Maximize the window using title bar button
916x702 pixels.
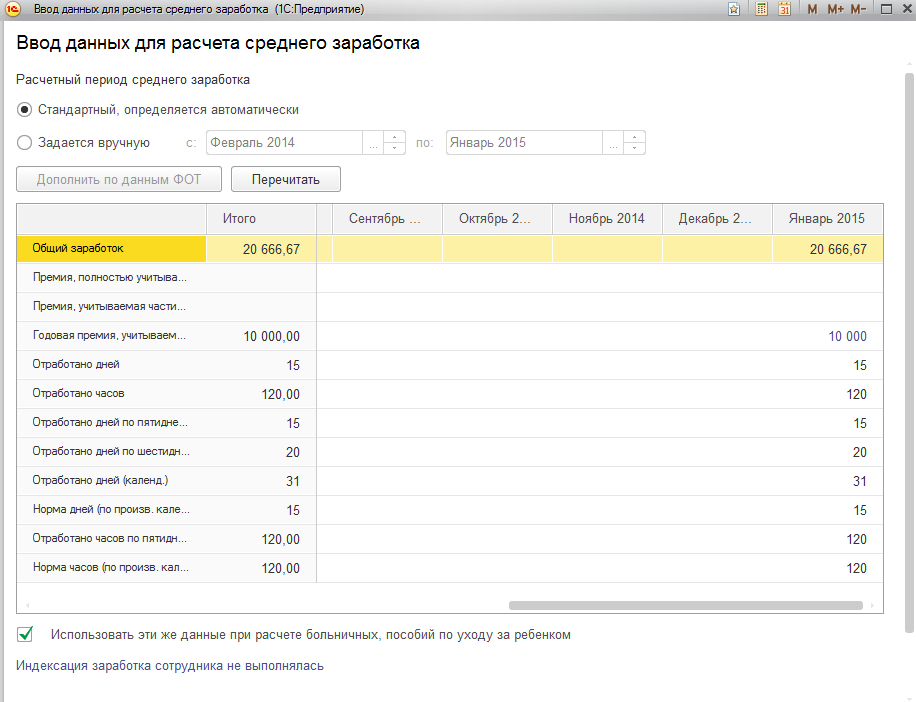pyautogui.click(x=885, y=9)
